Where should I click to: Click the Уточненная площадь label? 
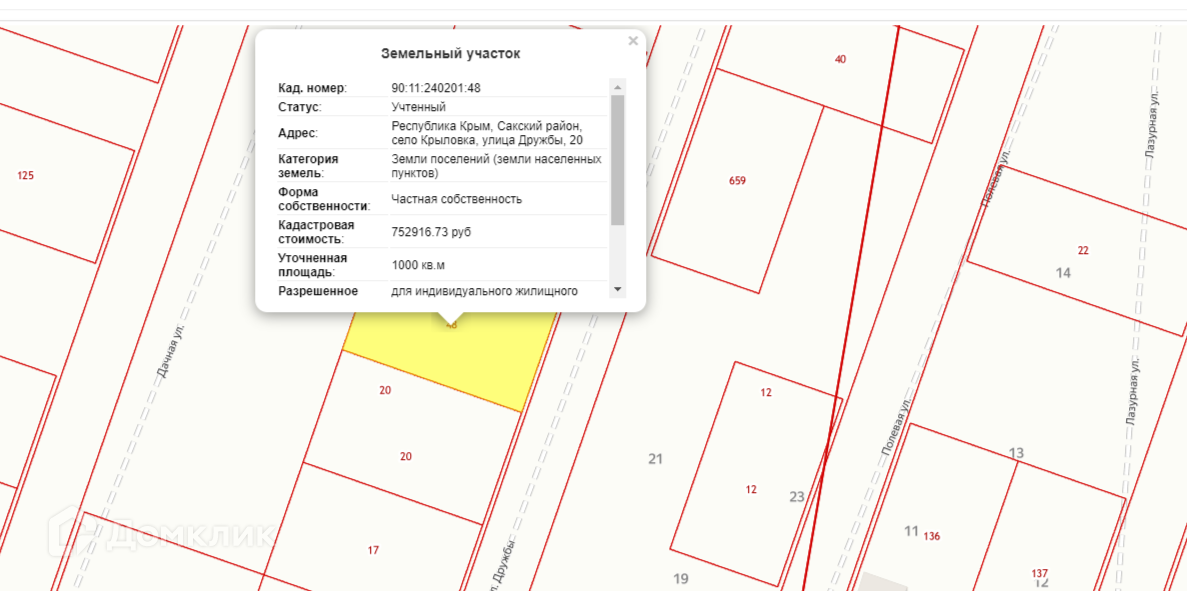312,265
